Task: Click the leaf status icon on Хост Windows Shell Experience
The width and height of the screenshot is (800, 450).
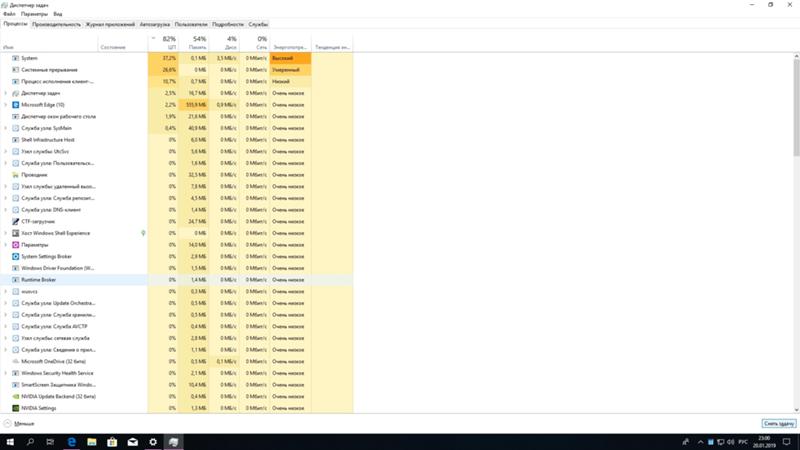Action: click(x=143, y=233)
